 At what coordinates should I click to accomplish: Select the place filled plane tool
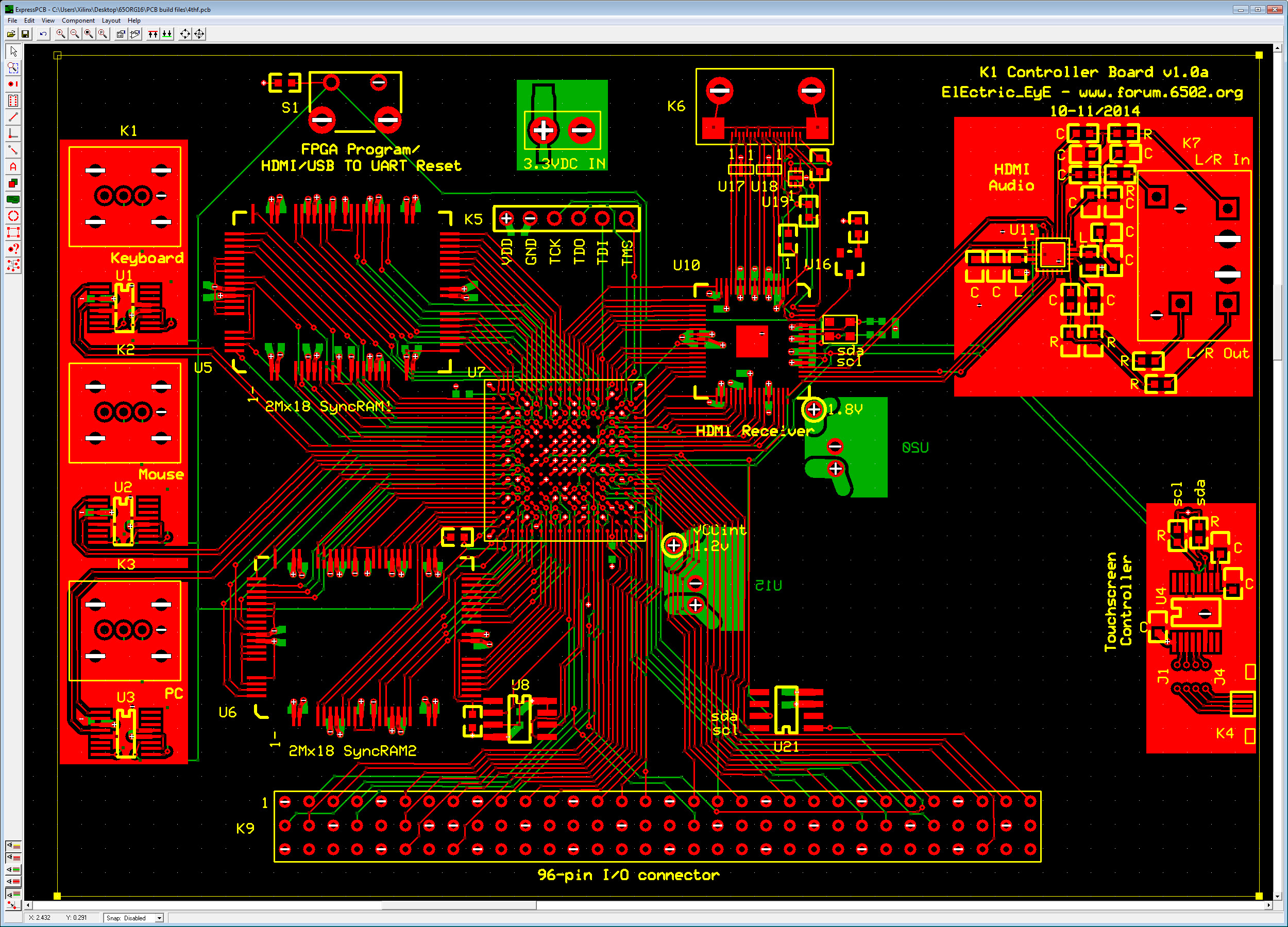point(13,200)
